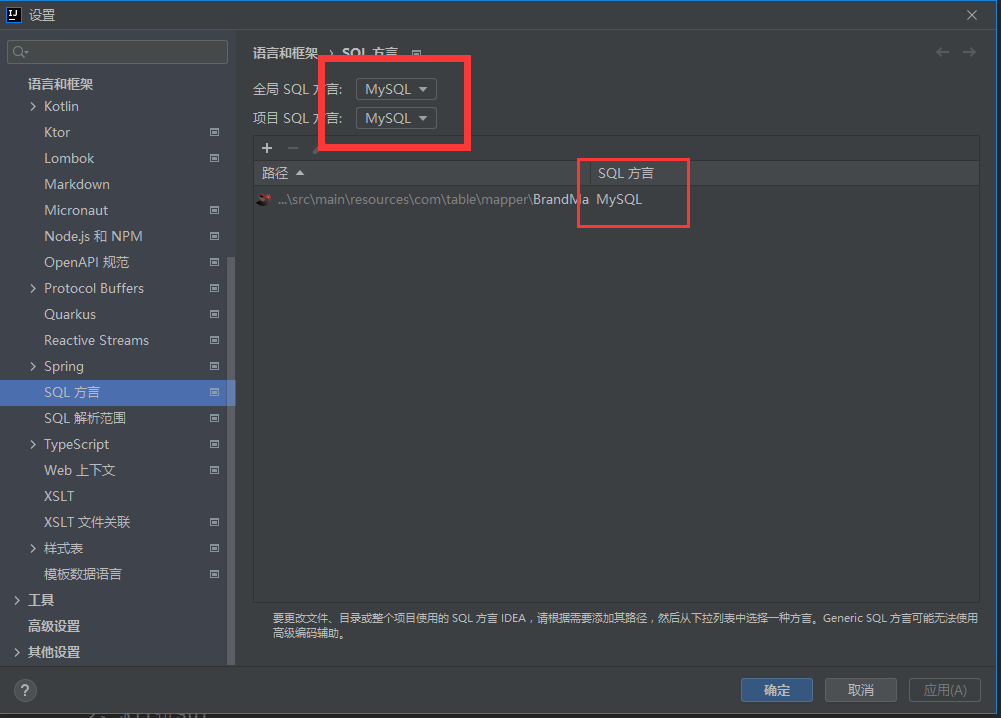Select Quarkus in the settings tree
Screen dimensions: 1001x718
(x=70, y=314)
